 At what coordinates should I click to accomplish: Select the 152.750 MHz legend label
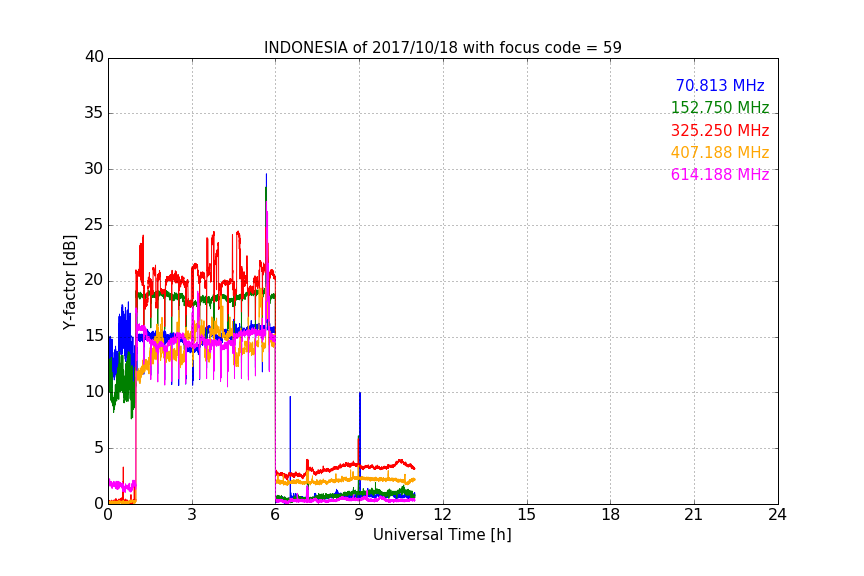tap(720, 107)
